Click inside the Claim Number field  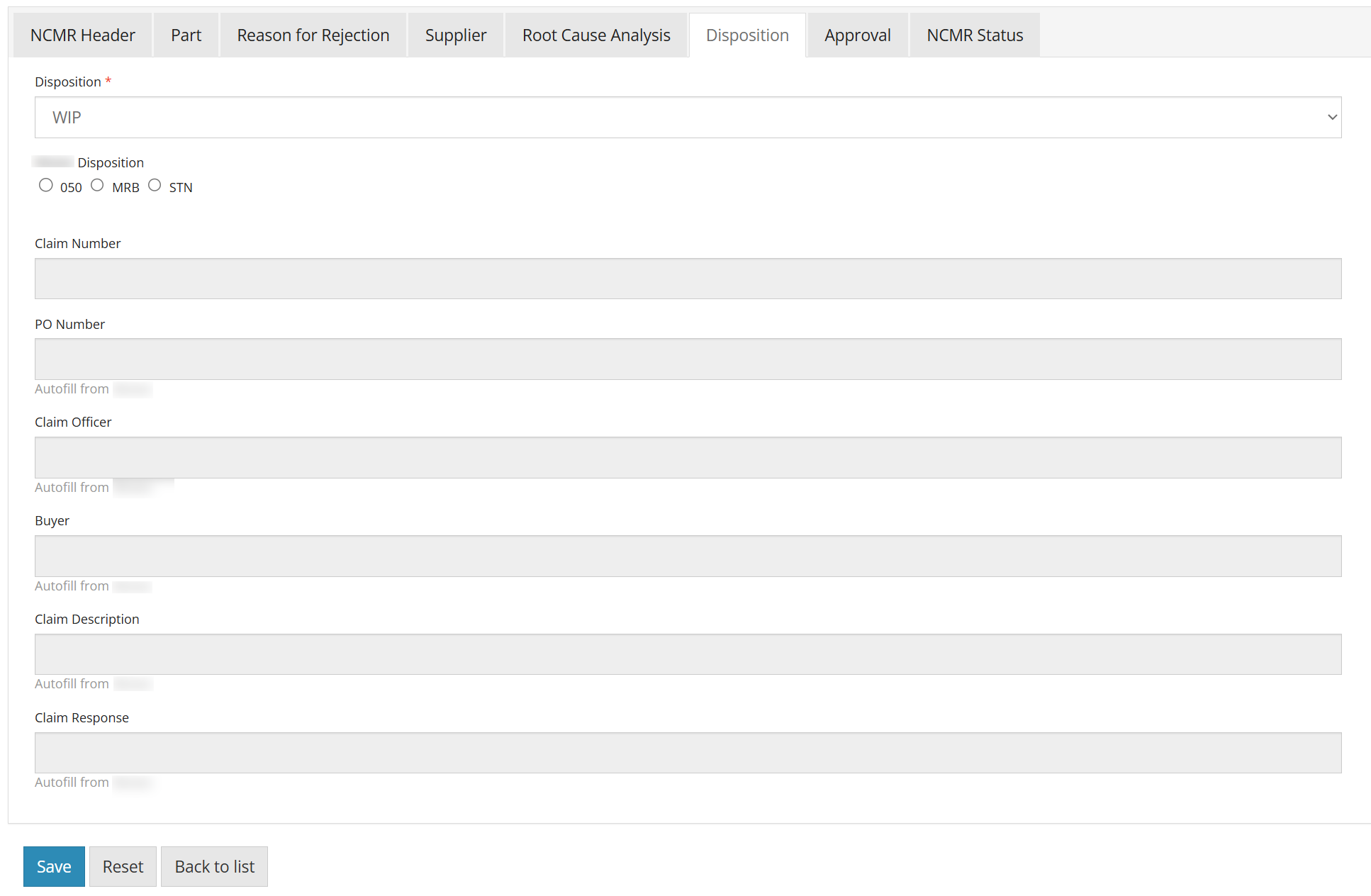pos(688,278)
